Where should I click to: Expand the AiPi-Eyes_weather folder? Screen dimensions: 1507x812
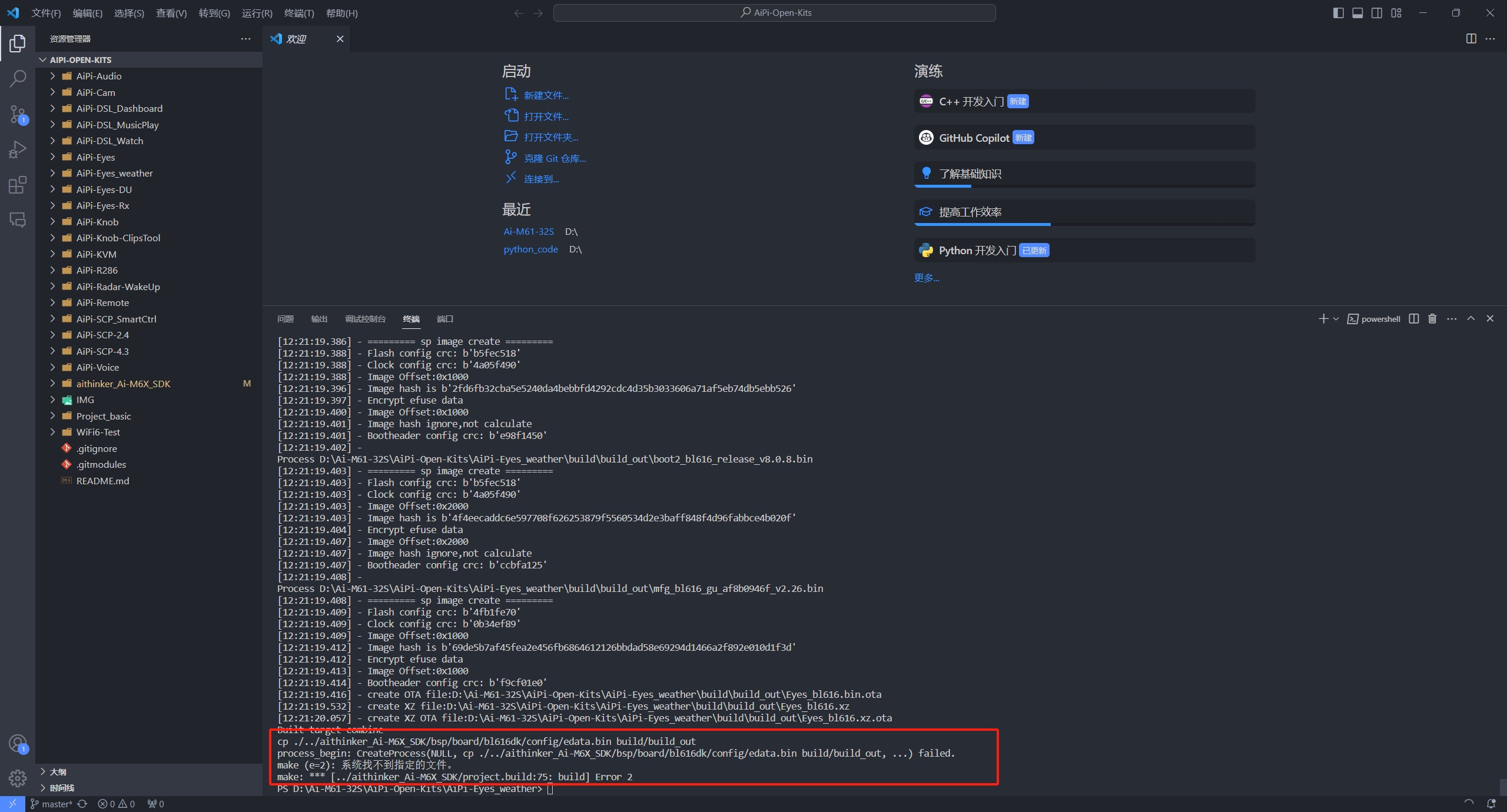(150, 173)
